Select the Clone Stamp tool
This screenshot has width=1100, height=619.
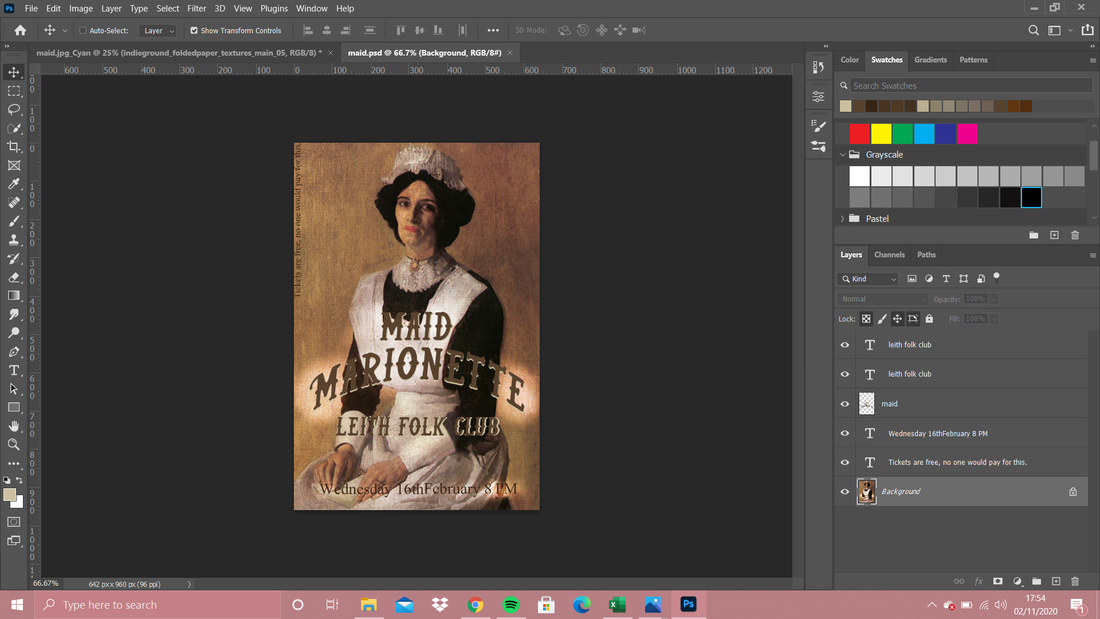tap(14, 240)
